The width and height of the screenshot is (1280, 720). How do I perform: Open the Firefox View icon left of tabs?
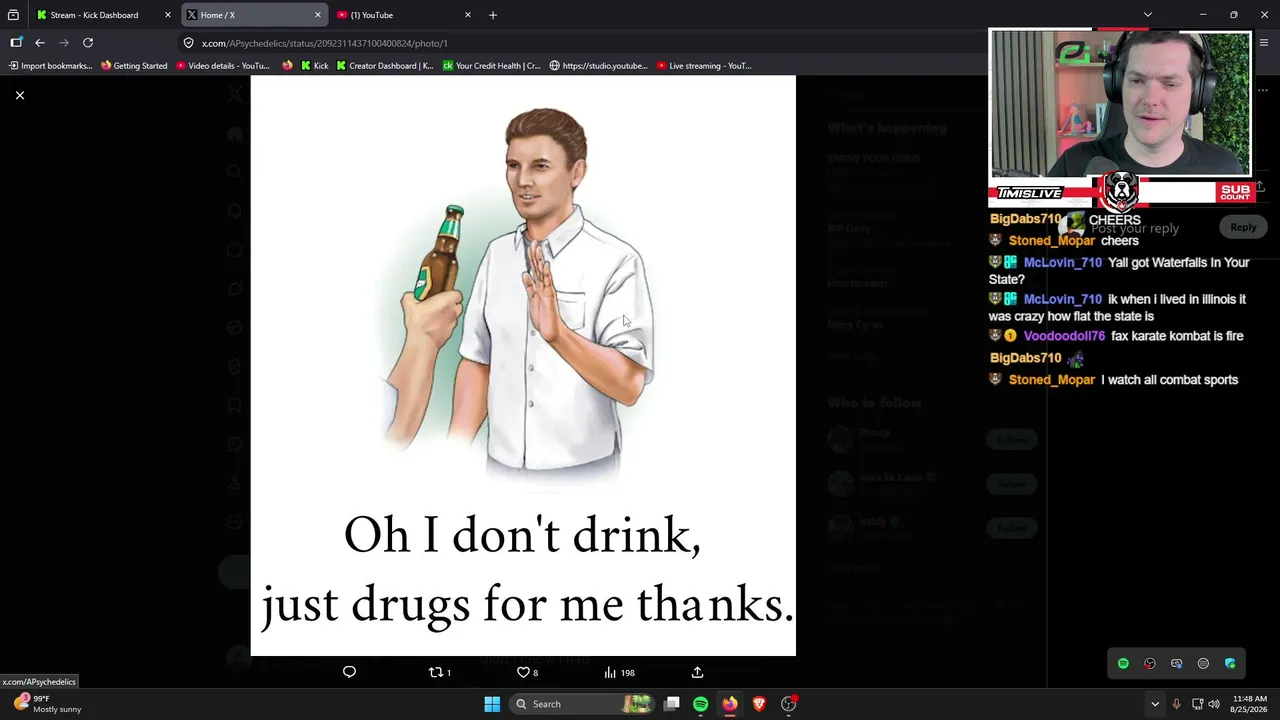point(13,15)
